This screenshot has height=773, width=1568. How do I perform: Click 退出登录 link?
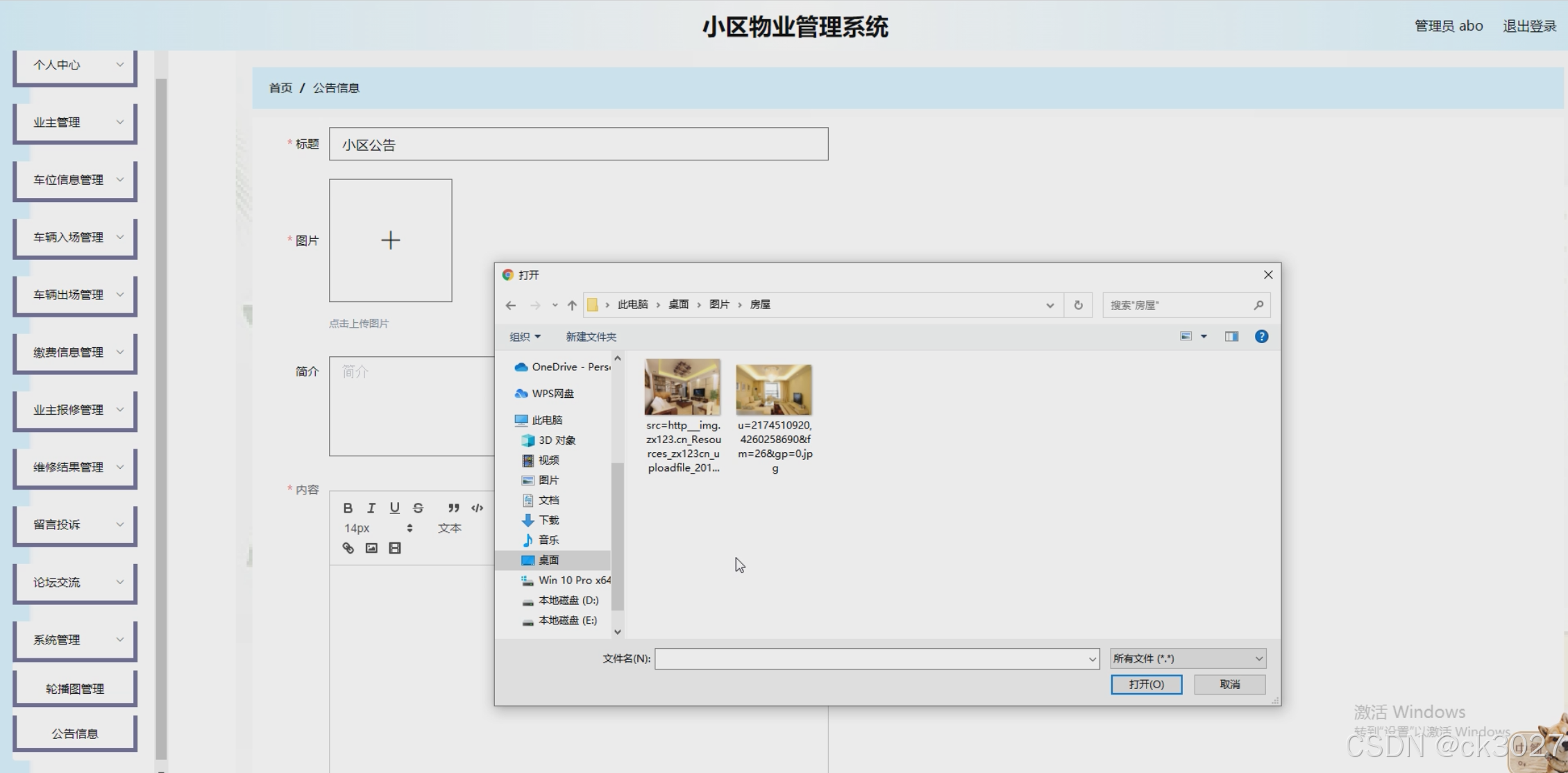click(x=1529, y=26)
